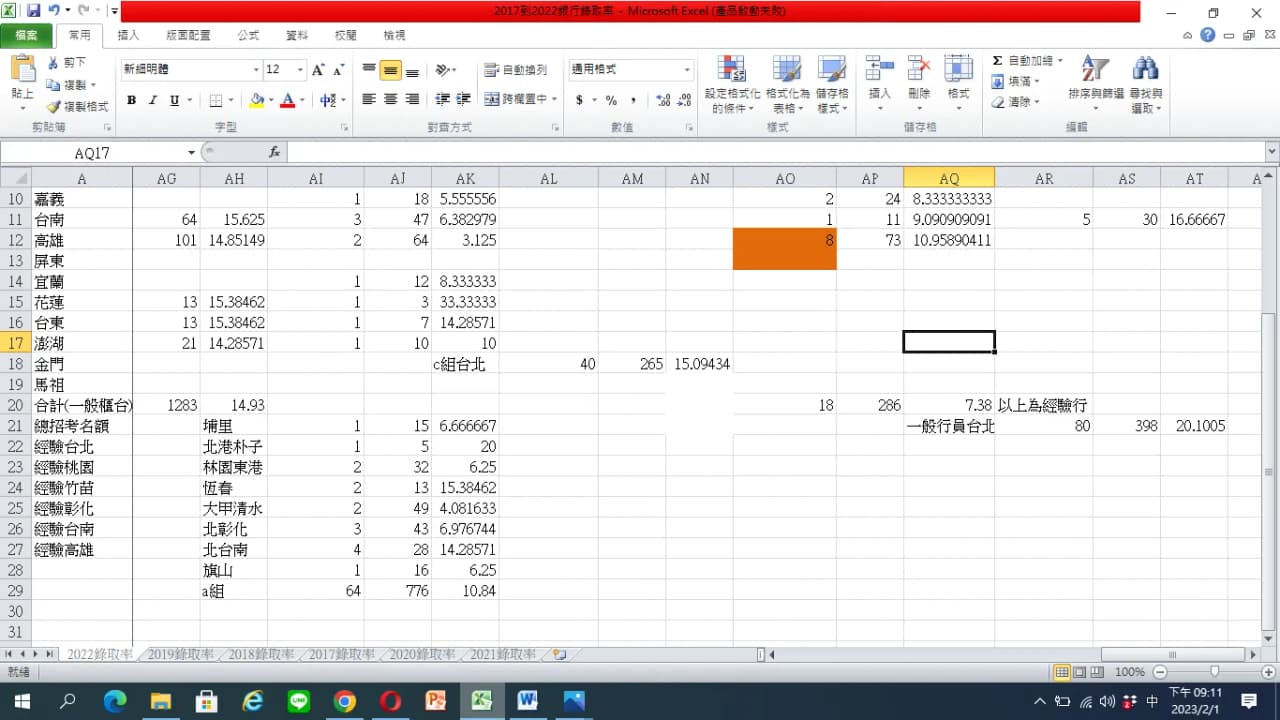The height and width of the screenshot is (720, 1280).
Task: Open Conditional Formatting 設定格式化的條件
Action: [x=733, y=84]
